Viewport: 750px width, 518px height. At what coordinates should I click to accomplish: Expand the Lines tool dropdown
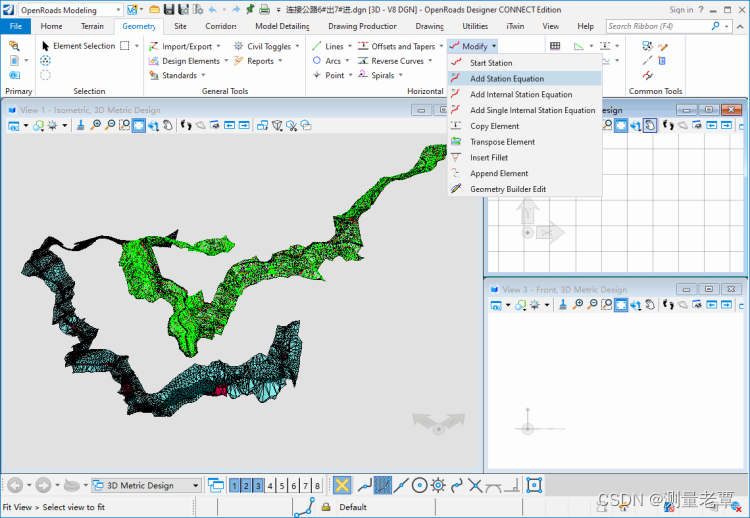(332, 46)
